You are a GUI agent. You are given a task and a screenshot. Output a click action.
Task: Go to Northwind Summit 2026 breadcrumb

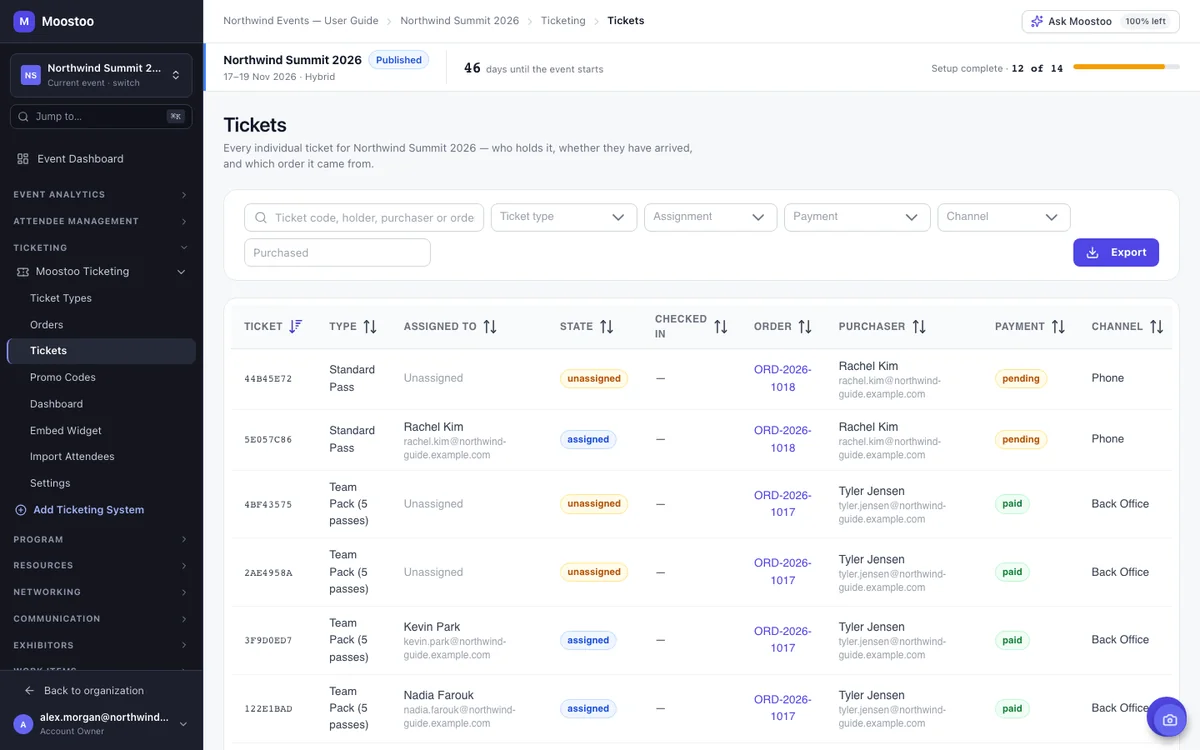tap(460, 21)
